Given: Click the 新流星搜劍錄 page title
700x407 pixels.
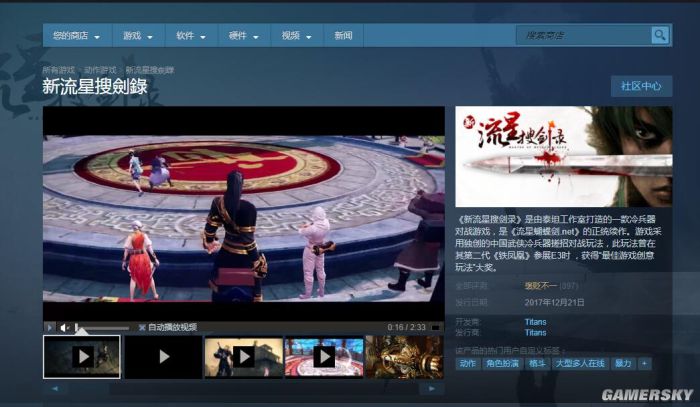Looking at the screenshot, I should 95,87.
